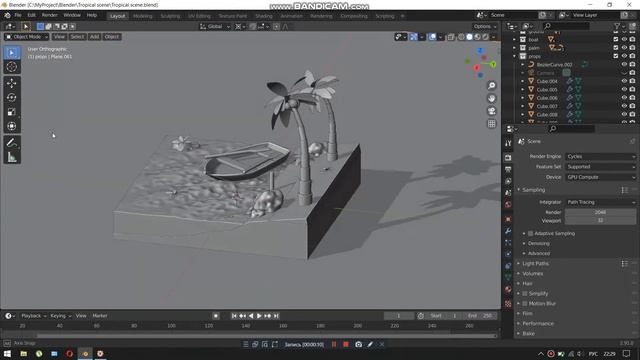Viewport: 640px width, 360px height.
Task: Open the Options button in viewport header
Action: 485,27
